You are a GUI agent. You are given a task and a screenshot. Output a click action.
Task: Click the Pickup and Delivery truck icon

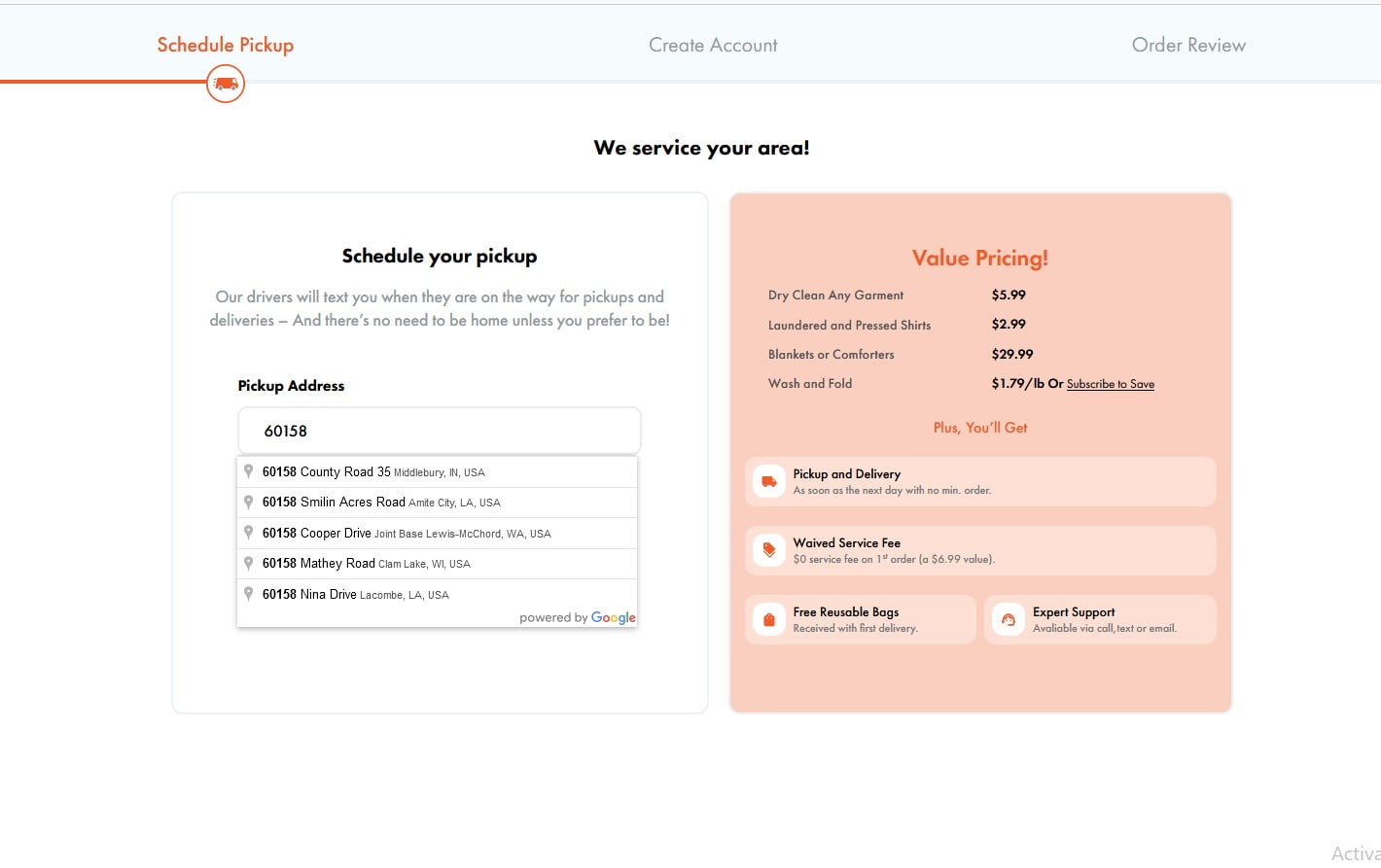coord(768,481)
